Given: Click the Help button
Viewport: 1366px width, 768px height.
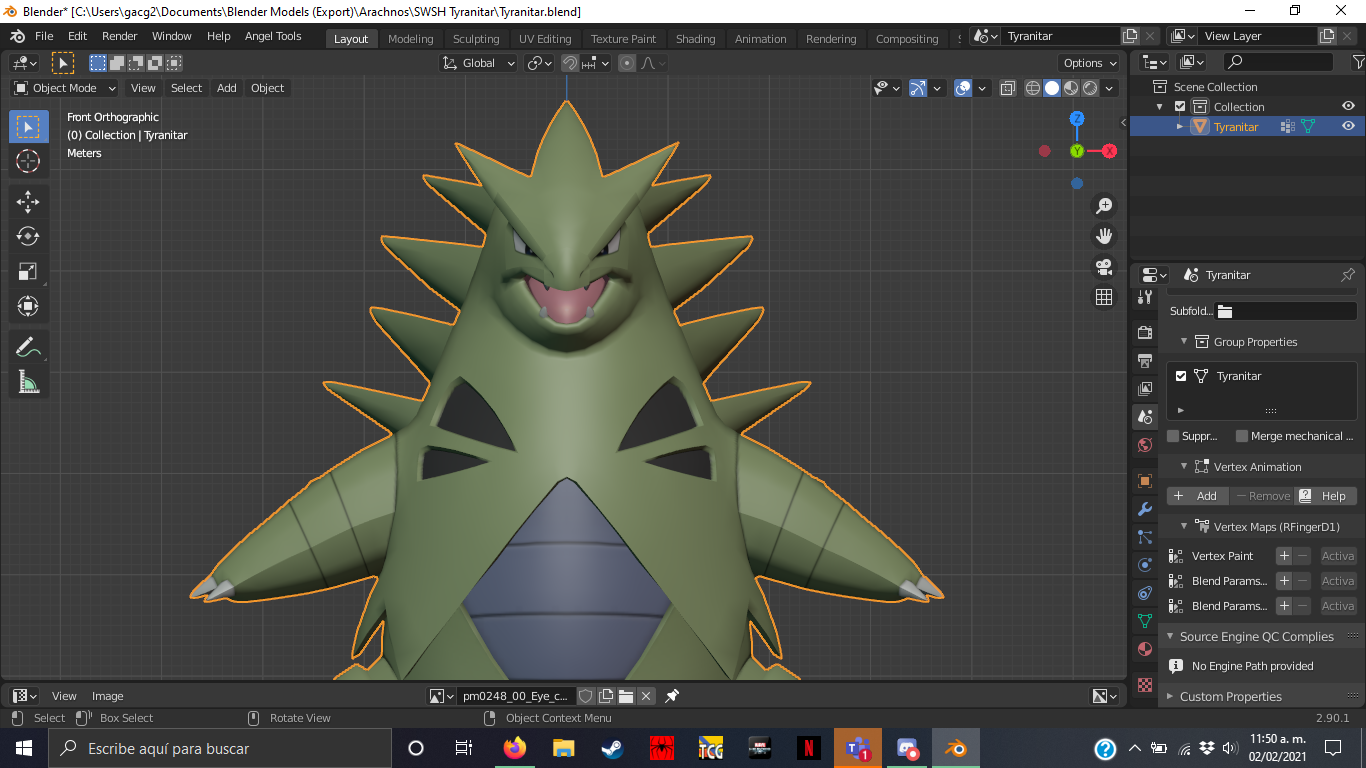Looking at the screenshot, I should click(1325, 496).
